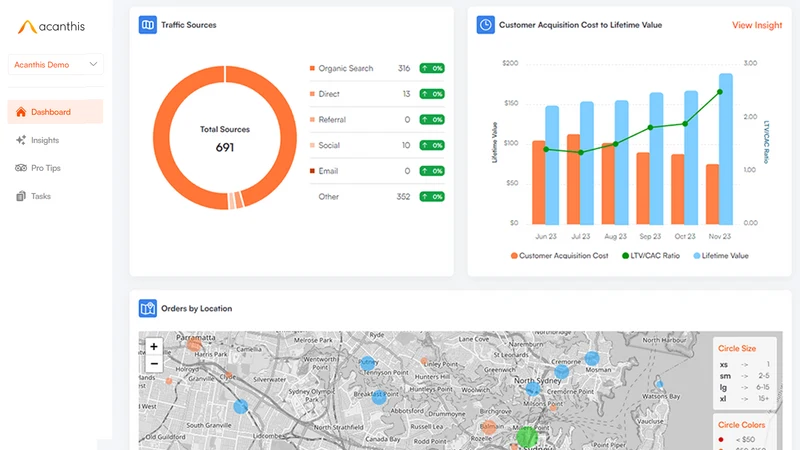Click the blue circle marker at Putney

pos(367,363)
